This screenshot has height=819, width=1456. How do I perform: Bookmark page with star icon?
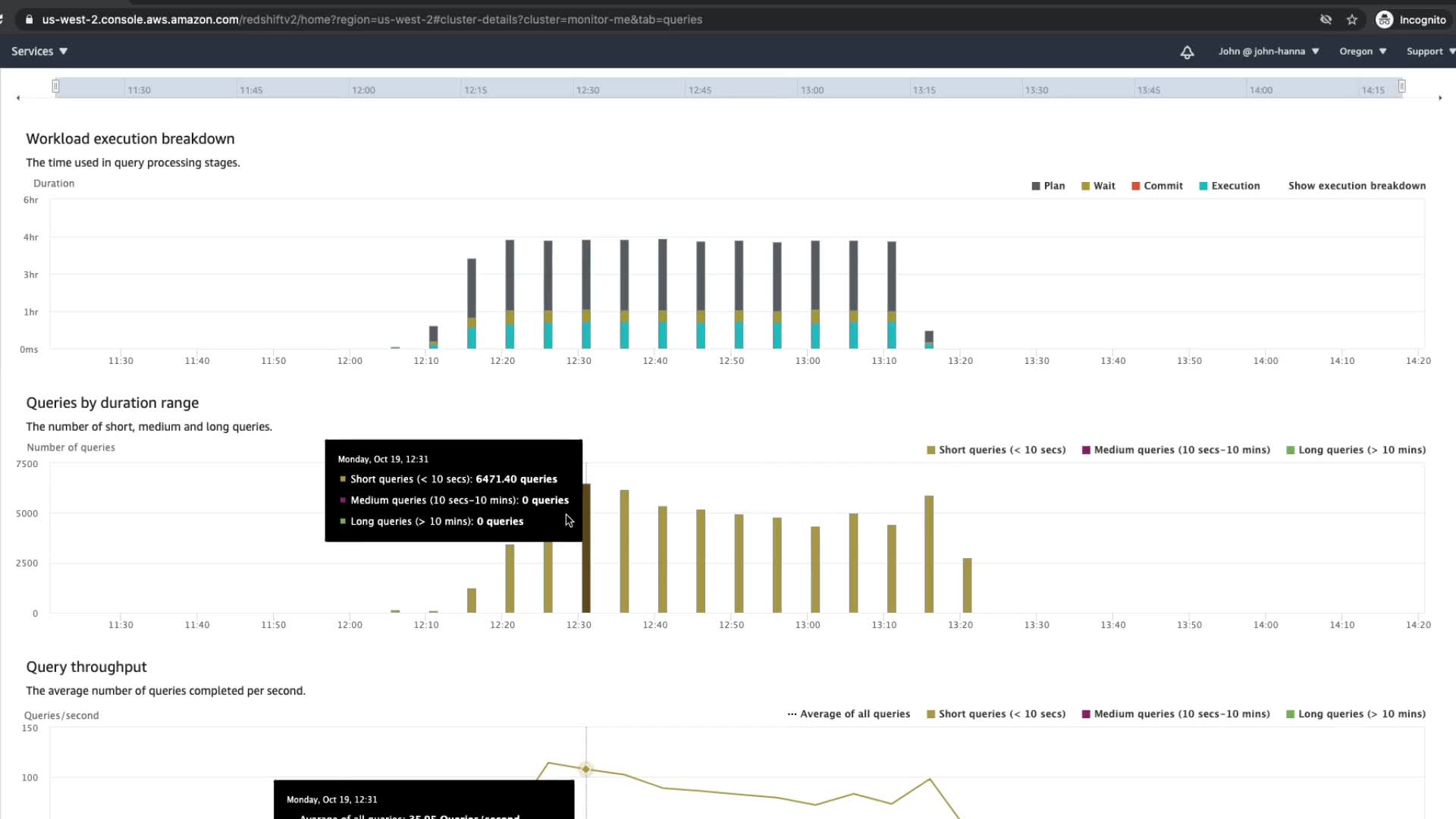tap(1352, 20)
